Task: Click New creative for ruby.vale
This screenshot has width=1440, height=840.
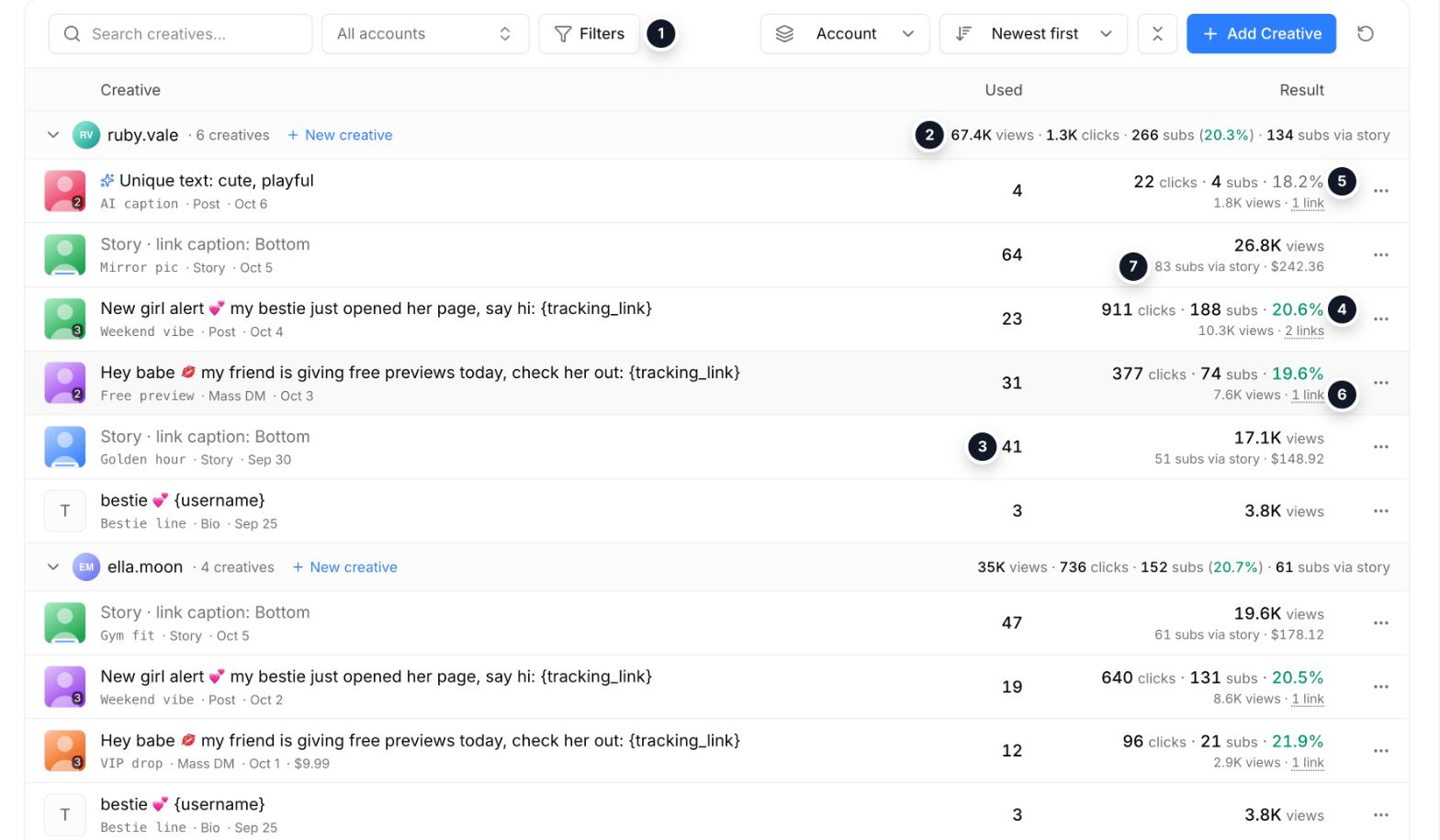Action: [x=340, y=135]
